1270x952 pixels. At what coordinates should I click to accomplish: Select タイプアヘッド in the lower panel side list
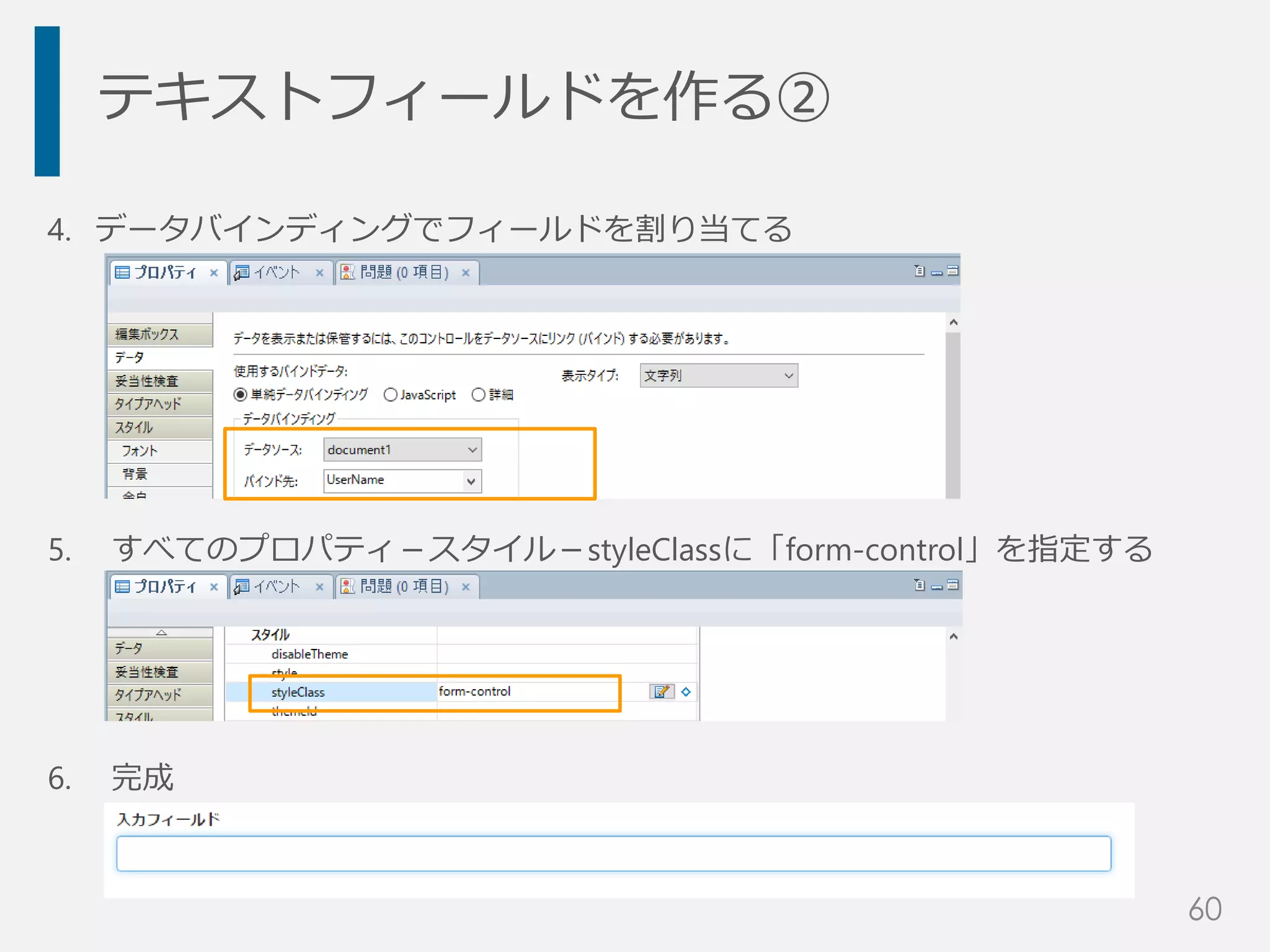tap(160, 695)
